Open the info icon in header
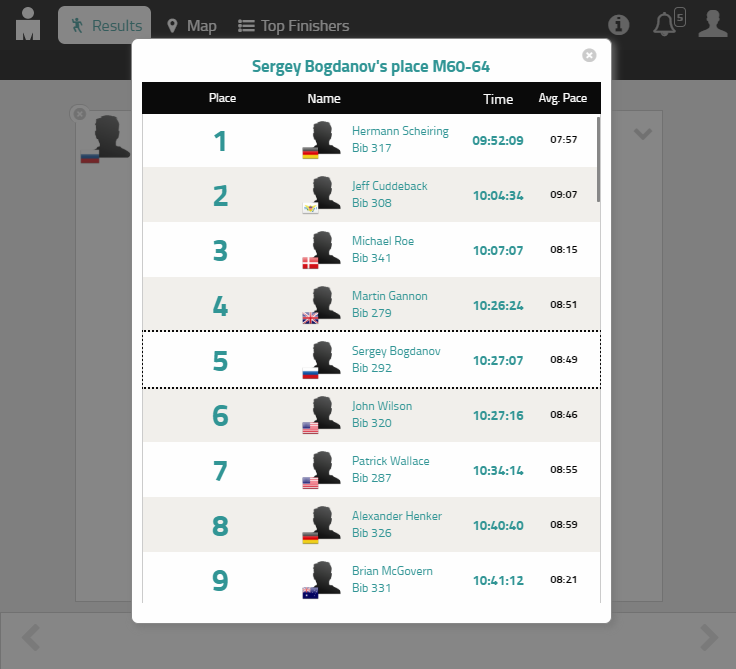Screen dimensions: 736x669 (x=619, y=25)
